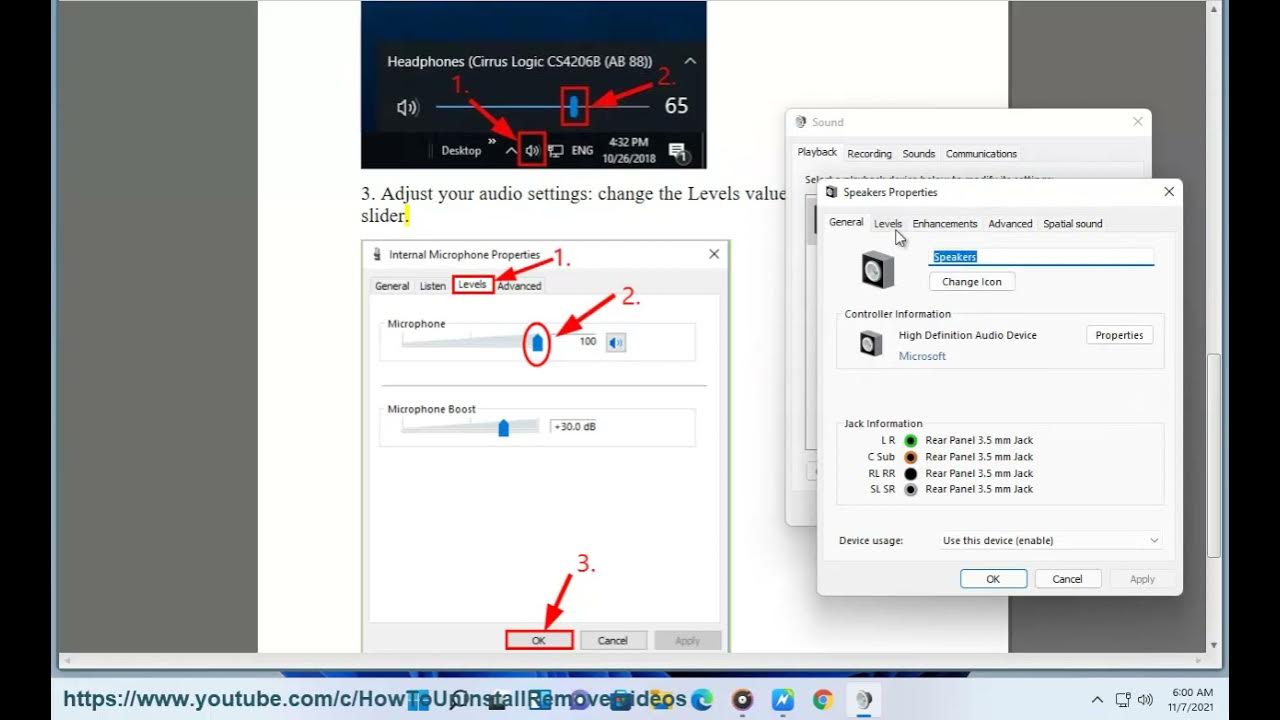Click the gray SL SR jack indicator

[x=910, y=489]
